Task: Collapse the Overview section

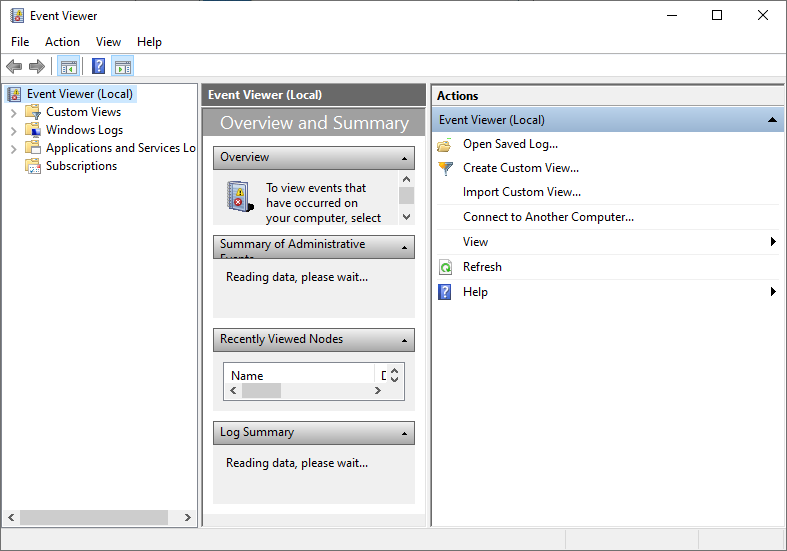Action: click(405, 159)
